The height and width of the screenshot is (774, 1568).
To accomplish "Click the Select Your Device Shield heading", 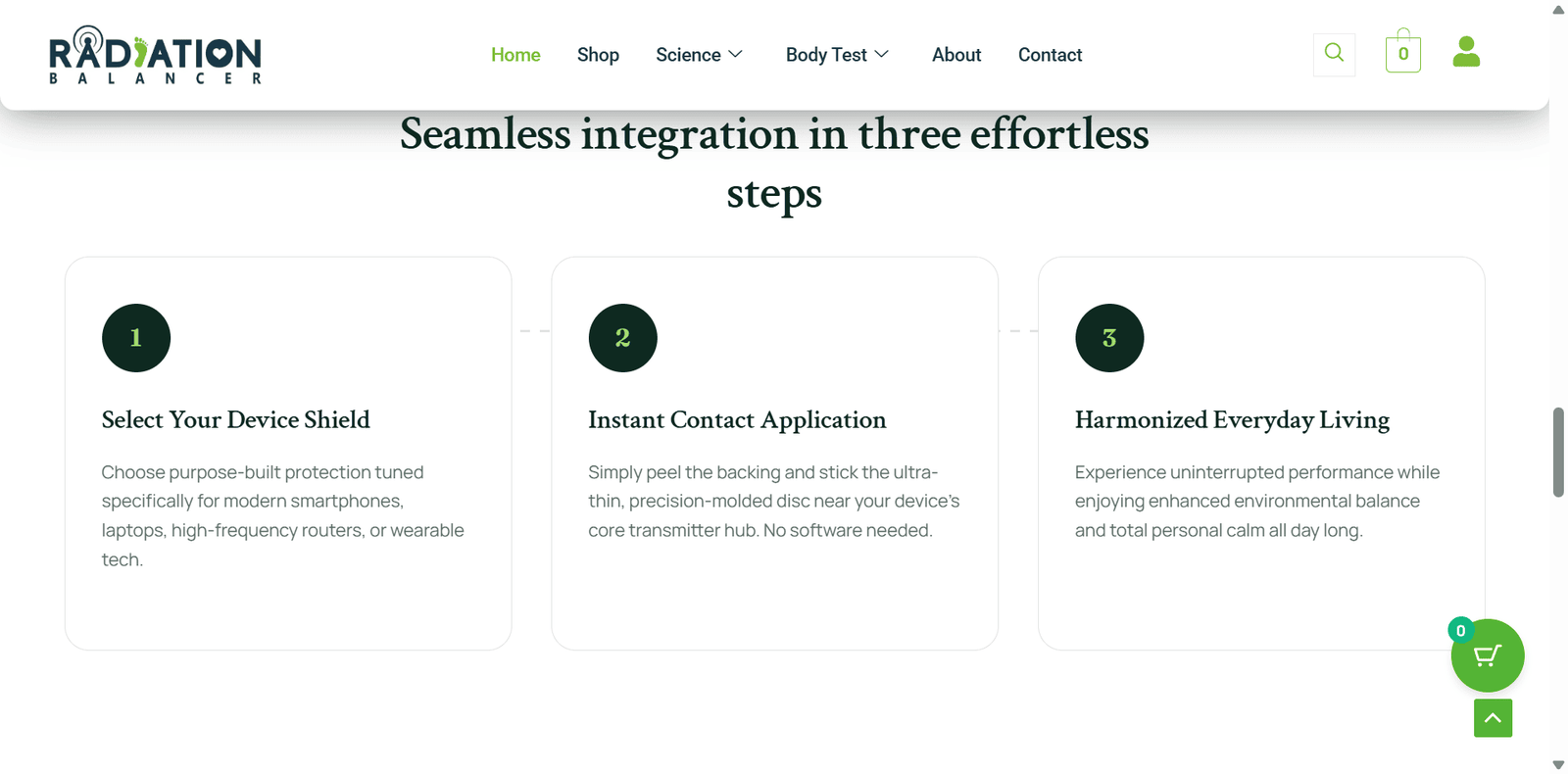I will [236, 420].
